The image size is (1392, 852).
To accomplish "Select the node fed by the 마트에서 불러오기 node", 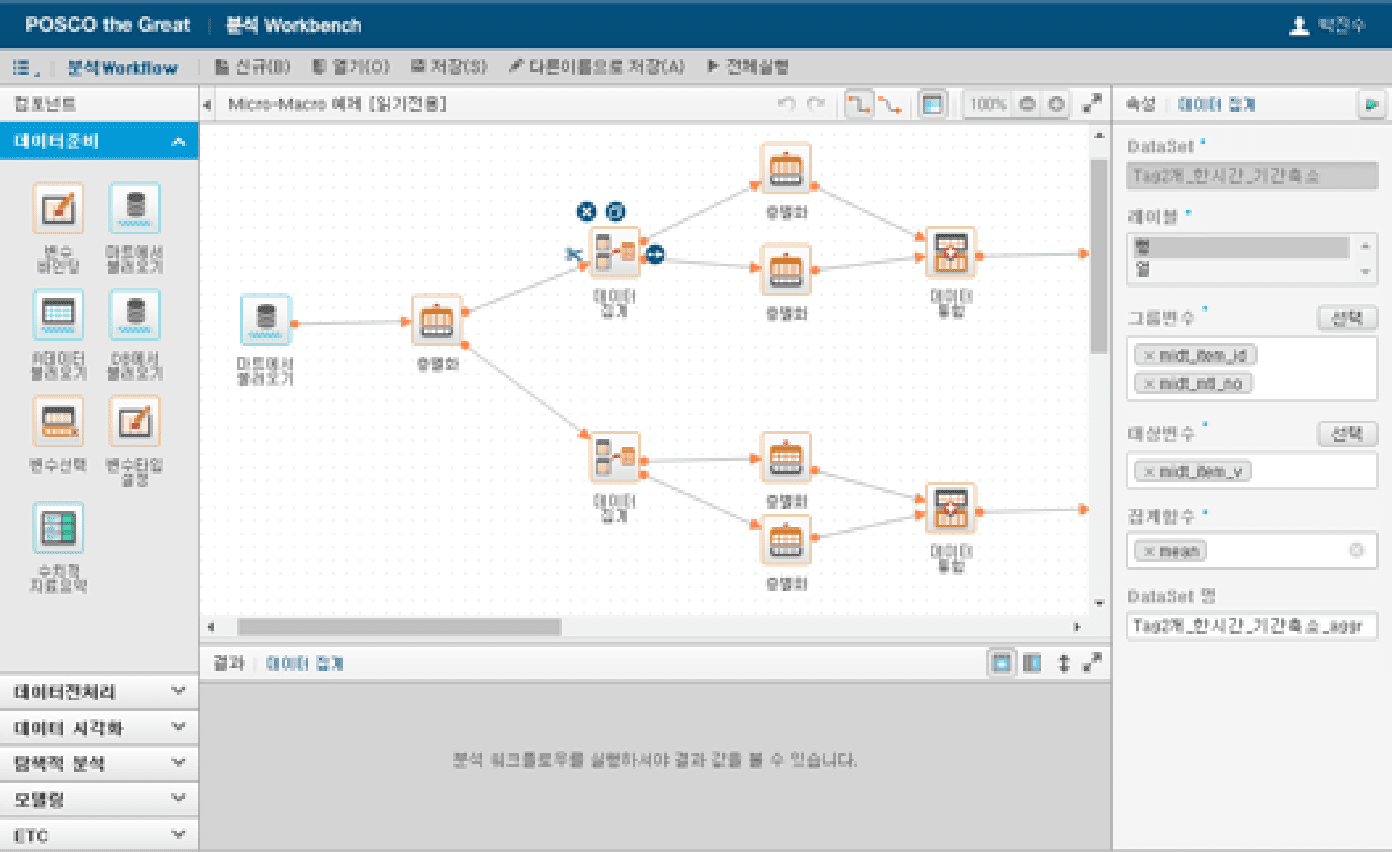I will pos(437,321).
